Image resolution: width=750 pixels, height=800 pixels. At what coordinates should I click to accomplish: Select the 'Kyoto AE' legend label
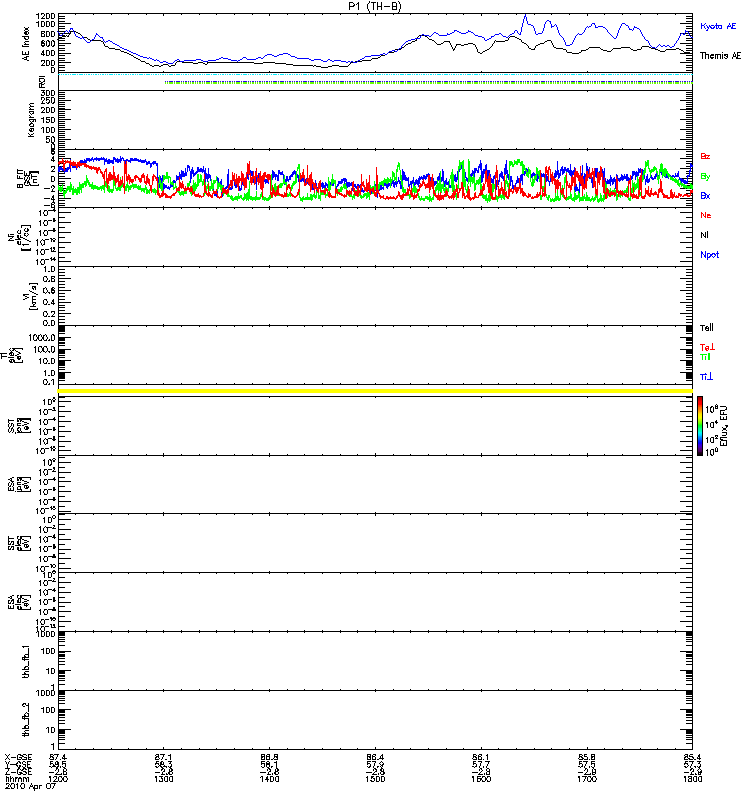(718, 26)
